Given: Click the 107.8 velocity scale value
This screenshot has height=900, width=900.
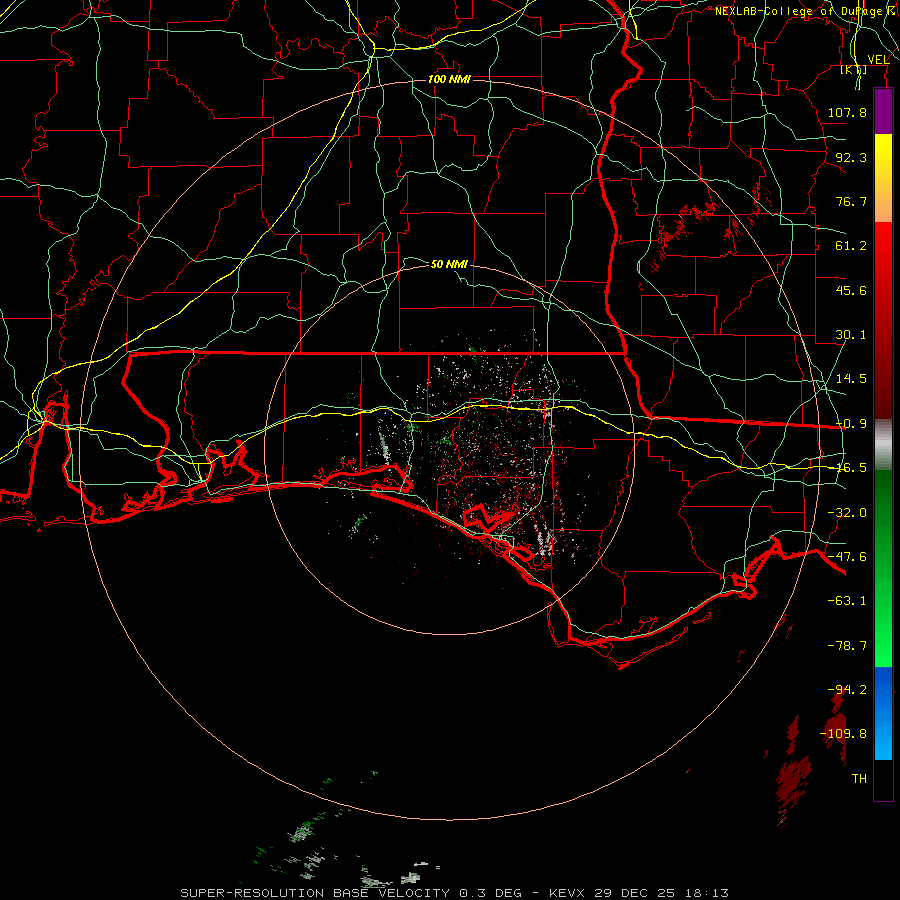Looking at the screenshot, I should pos(847,112).
